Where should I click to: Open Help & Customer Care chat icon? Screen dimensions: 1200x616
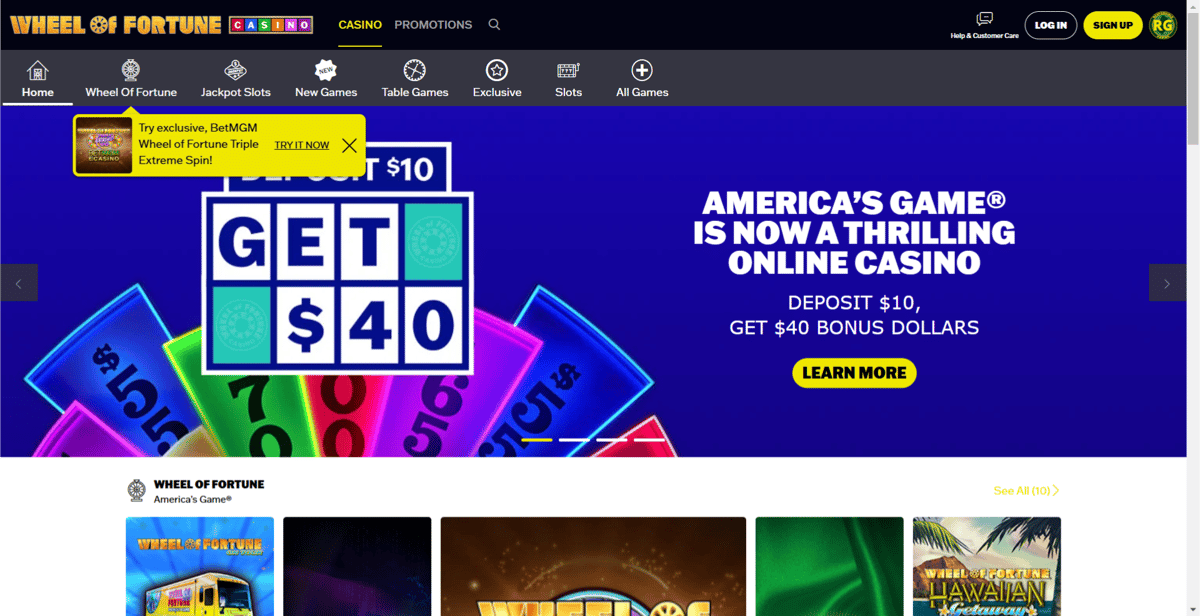pyautogui.click(x=985, y=19)
